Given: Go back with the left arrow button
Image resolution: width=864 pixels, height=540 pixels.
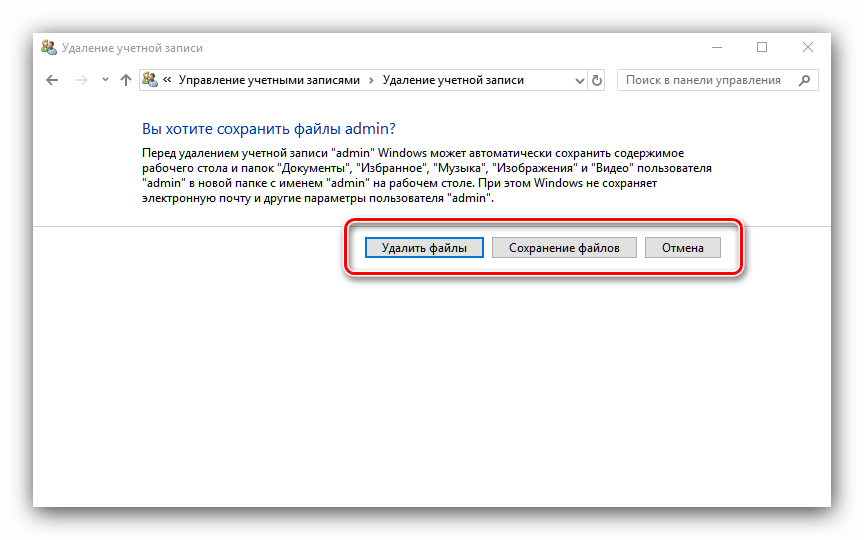Looking at the screenshot, I should pos(52,80).
